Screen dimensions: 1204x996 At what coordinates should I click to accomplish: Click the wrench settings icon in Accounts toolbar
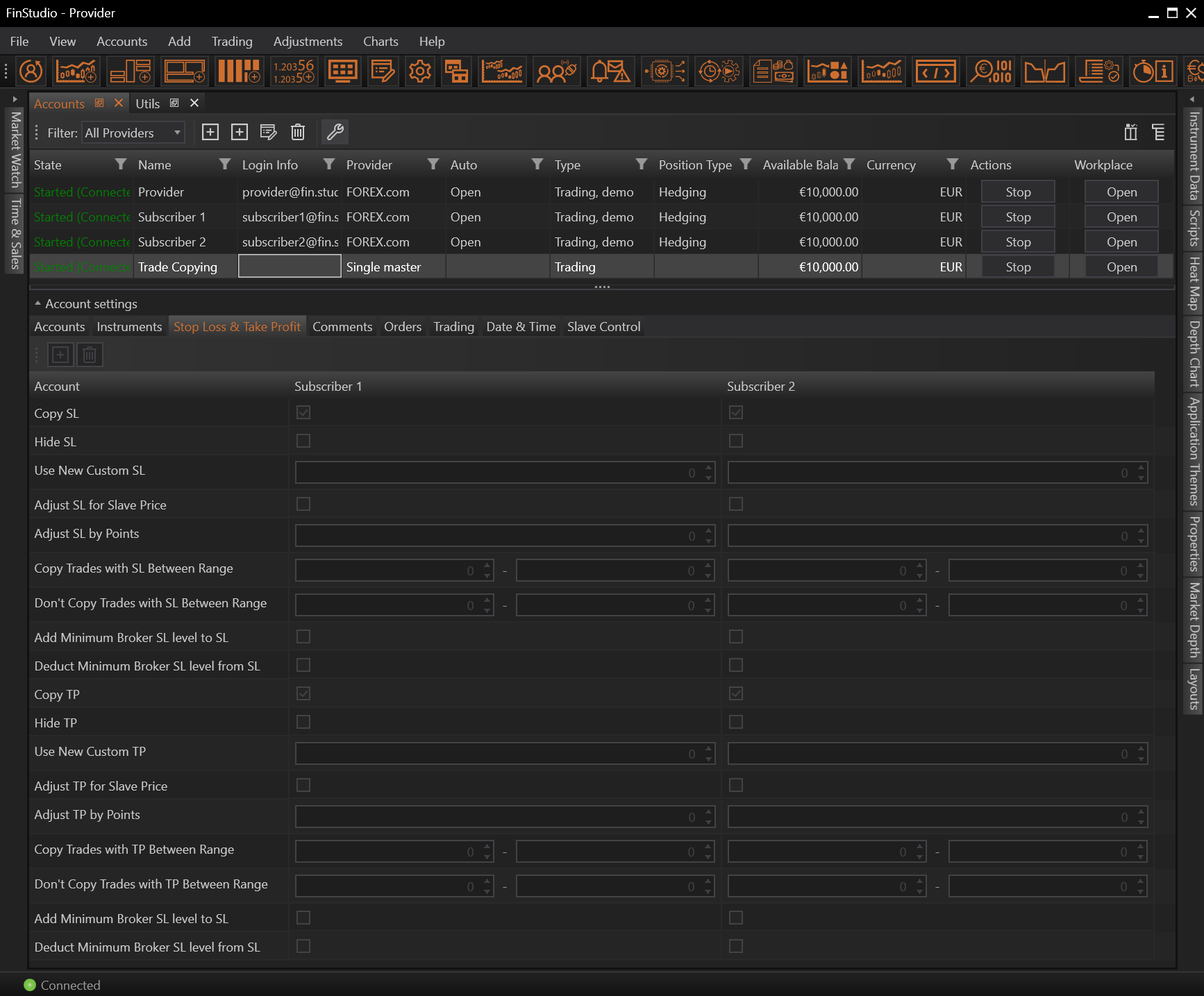pyautogui.click(x=335, y=132)
